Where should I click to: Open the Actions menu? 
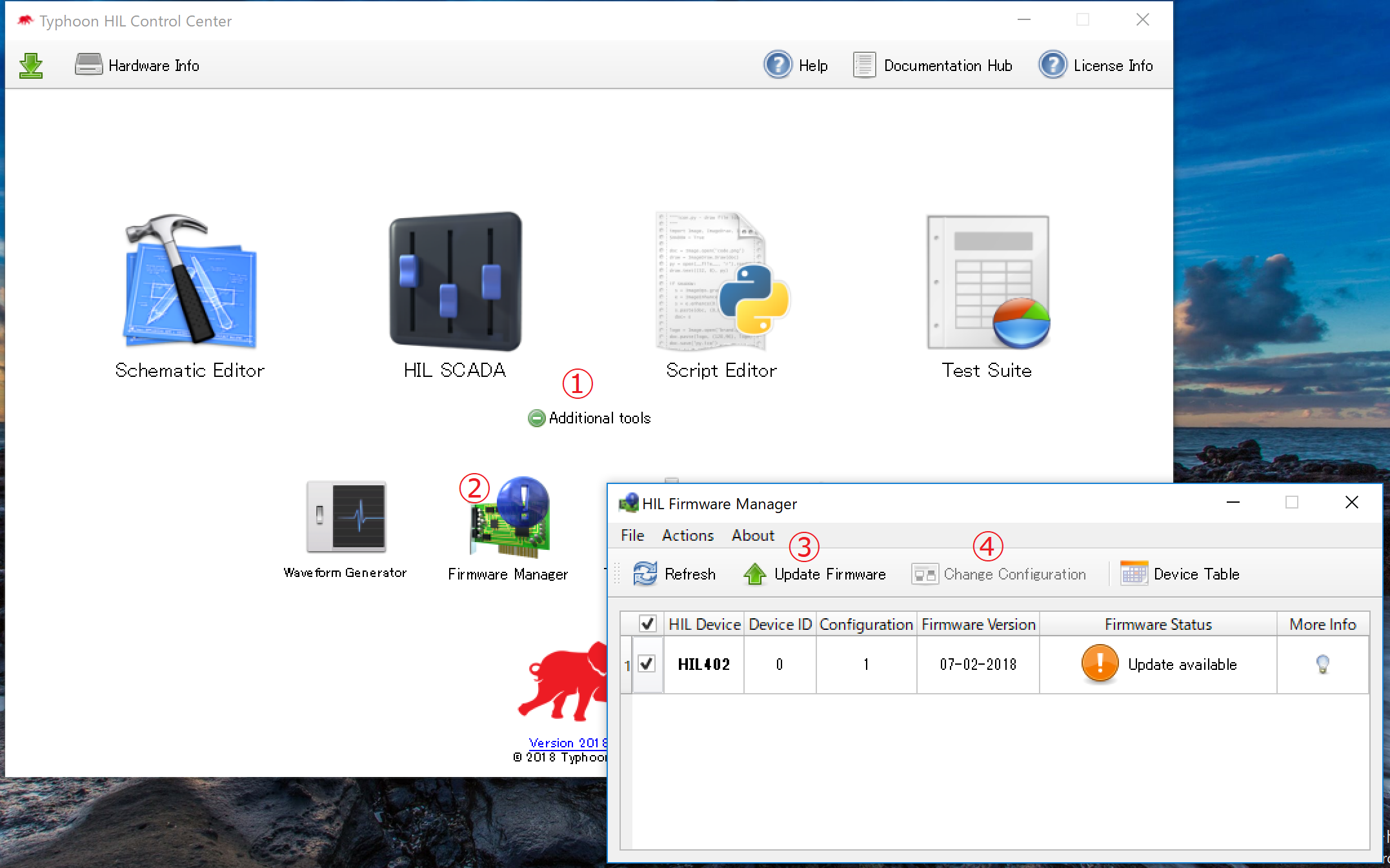687,536
